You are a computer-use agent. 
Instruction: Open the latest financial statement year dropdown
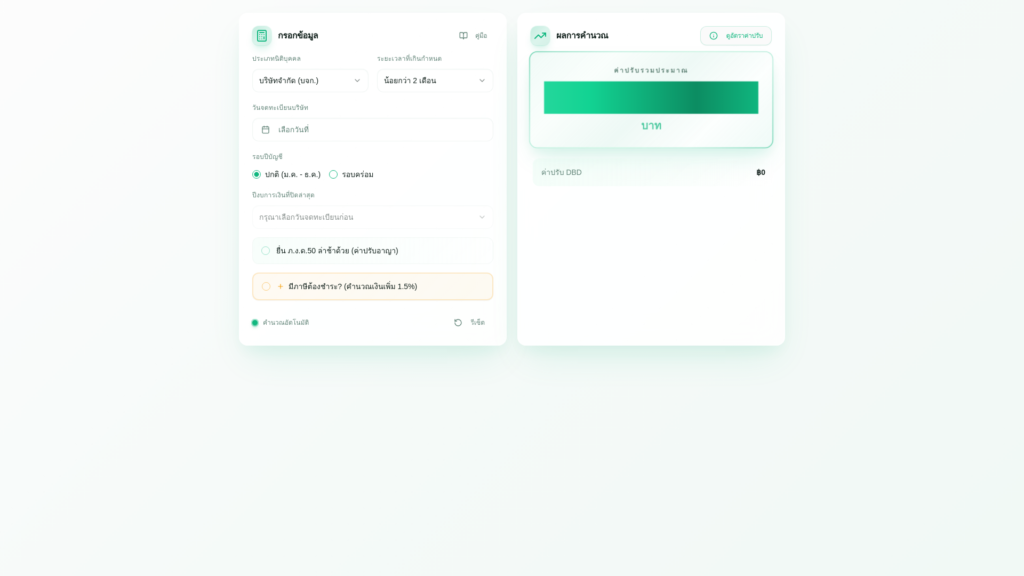point(372,217)
